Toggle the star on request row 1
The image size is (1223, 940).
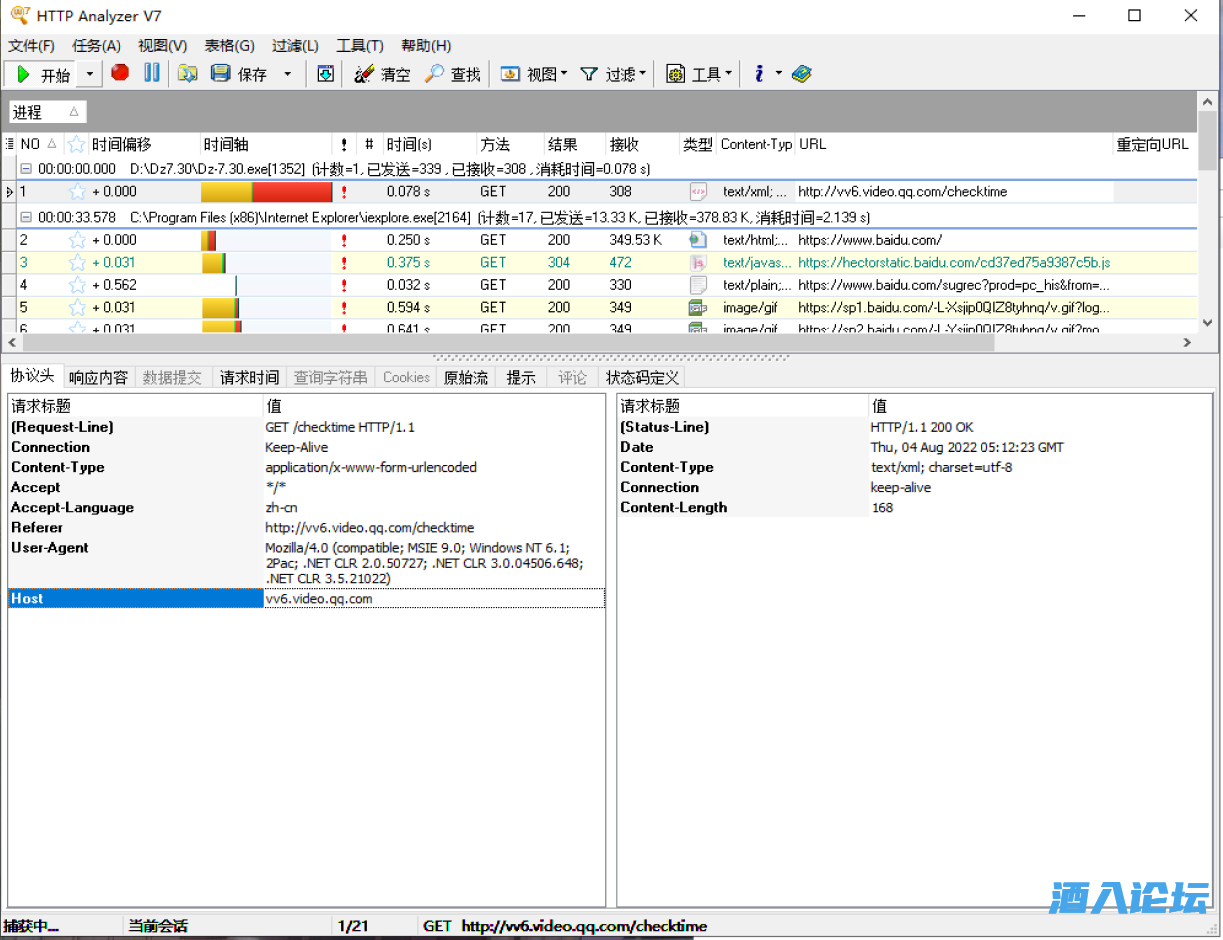coord(77,192)
